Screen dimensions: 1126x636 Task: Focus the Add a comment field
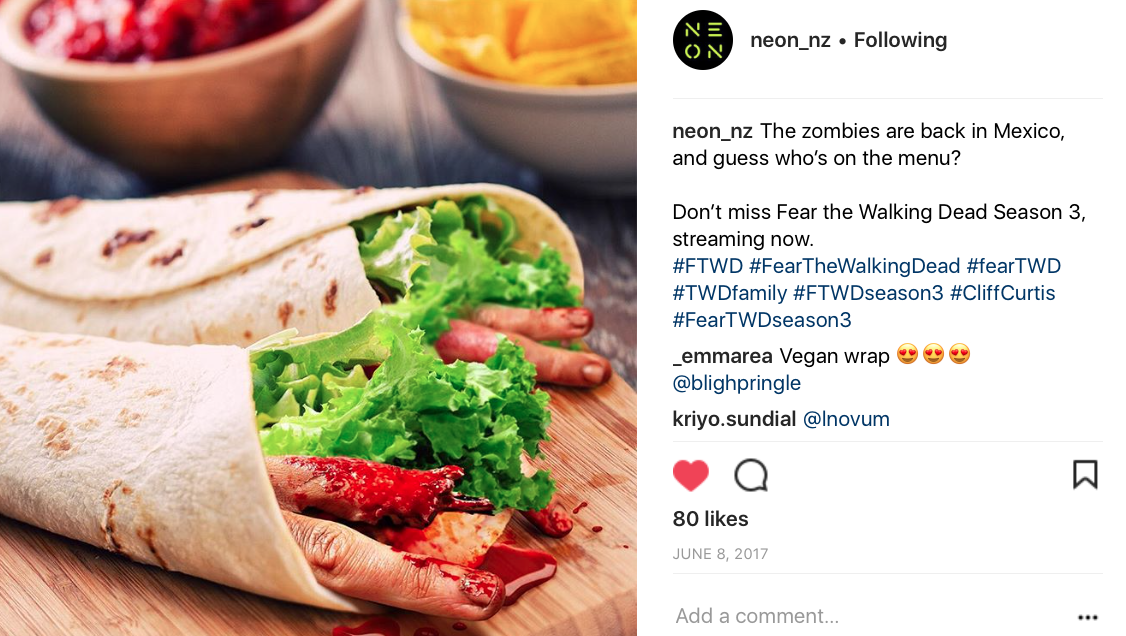869,616
